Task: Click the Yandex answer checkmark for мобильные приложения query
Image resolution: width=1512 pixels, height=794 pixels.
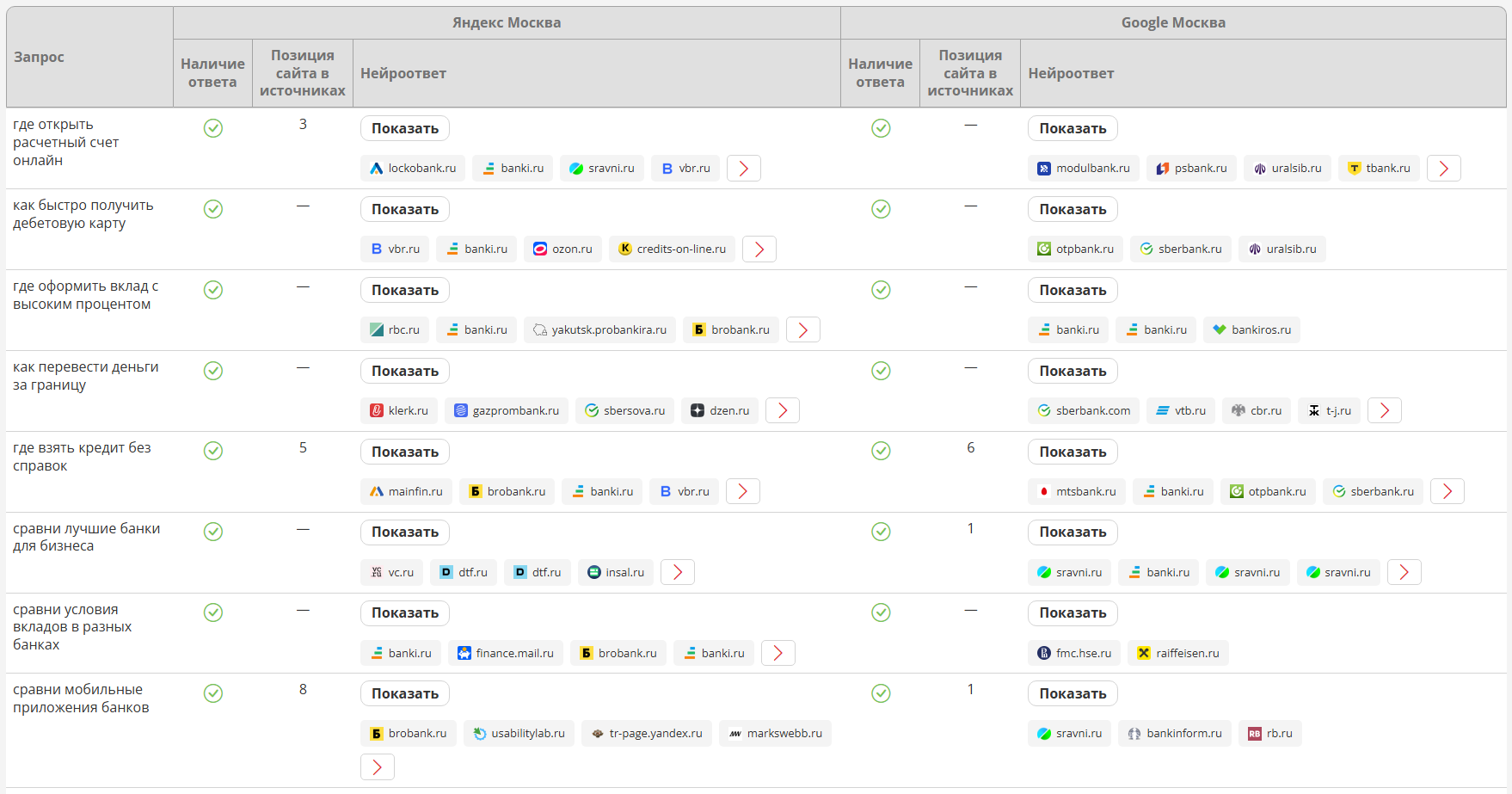Action: click(x=213, y=693)
